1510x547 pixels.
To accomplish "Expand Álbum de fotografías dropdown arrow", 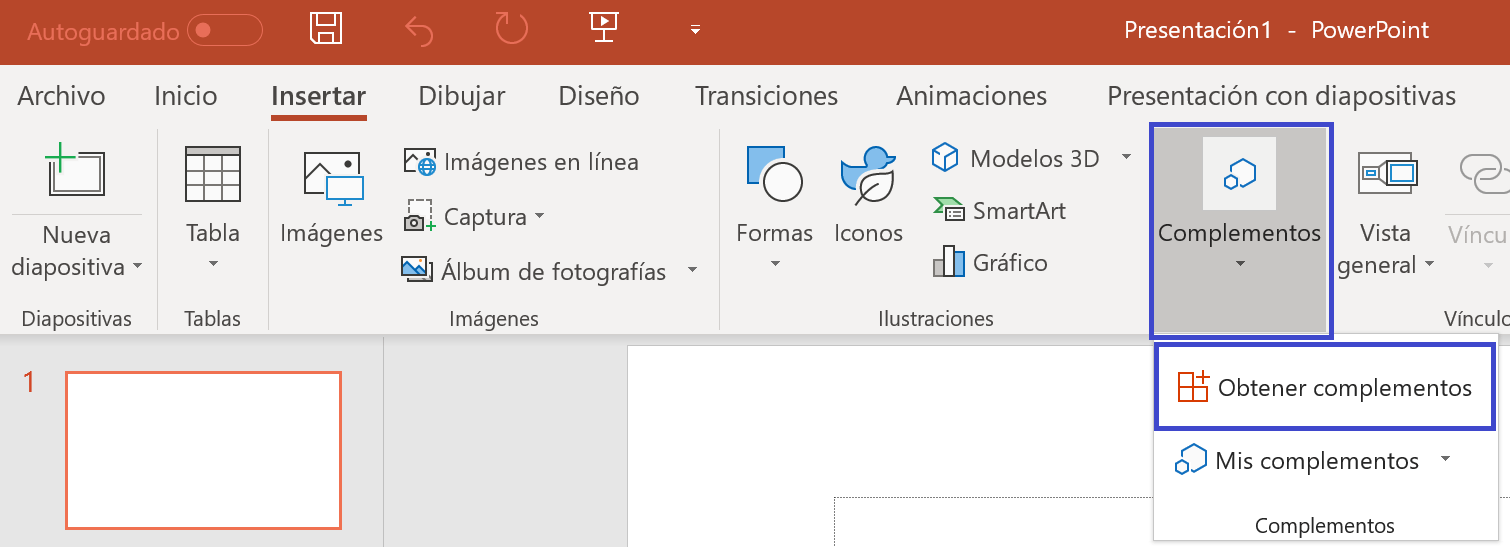I will 692,271.
